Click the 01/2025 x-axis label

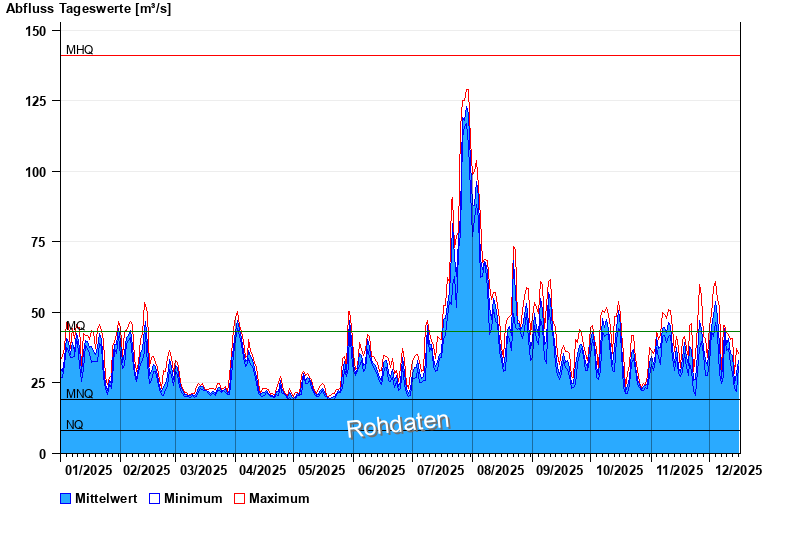point(88,469)
